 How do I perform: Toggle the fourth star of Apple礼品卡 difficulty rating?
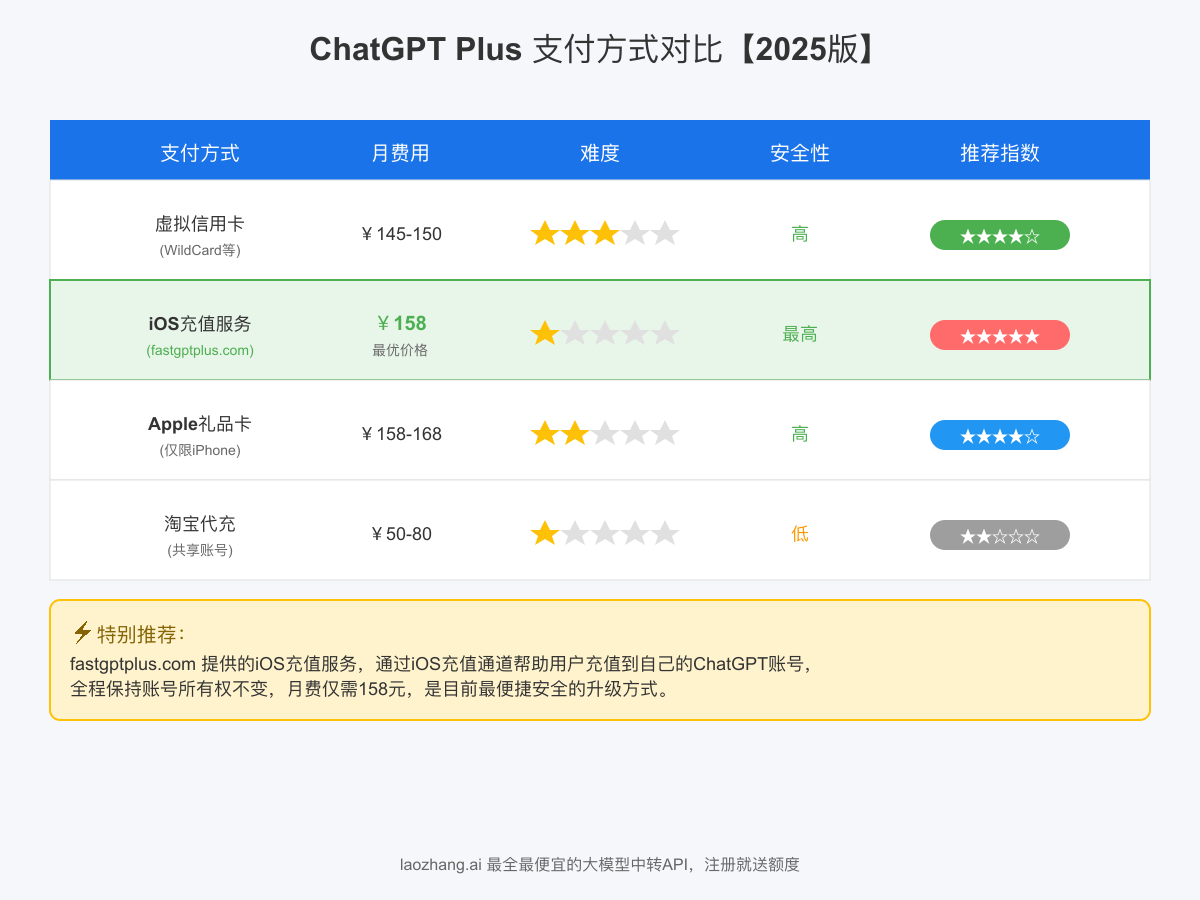click(x=635, y=433)
